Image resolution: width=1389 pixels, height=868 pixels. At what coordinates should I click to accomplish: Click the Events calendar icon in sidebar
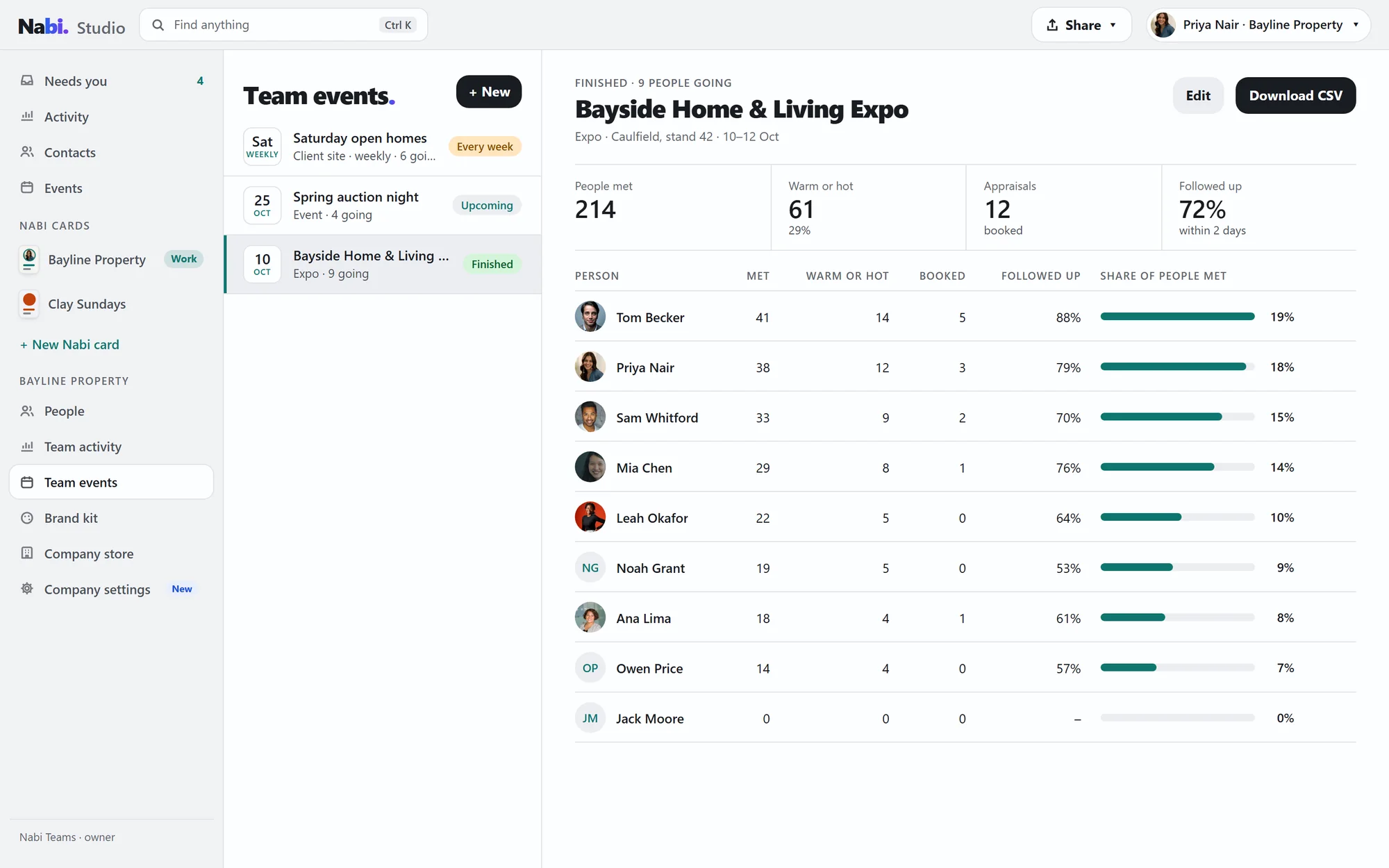[x=27, y=187]
